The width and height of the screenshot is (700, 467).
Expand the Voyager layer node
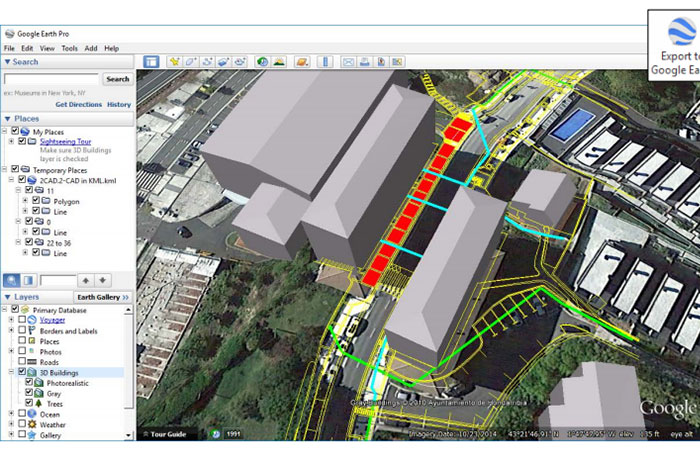pyautogui.click(x=11, y=320)
